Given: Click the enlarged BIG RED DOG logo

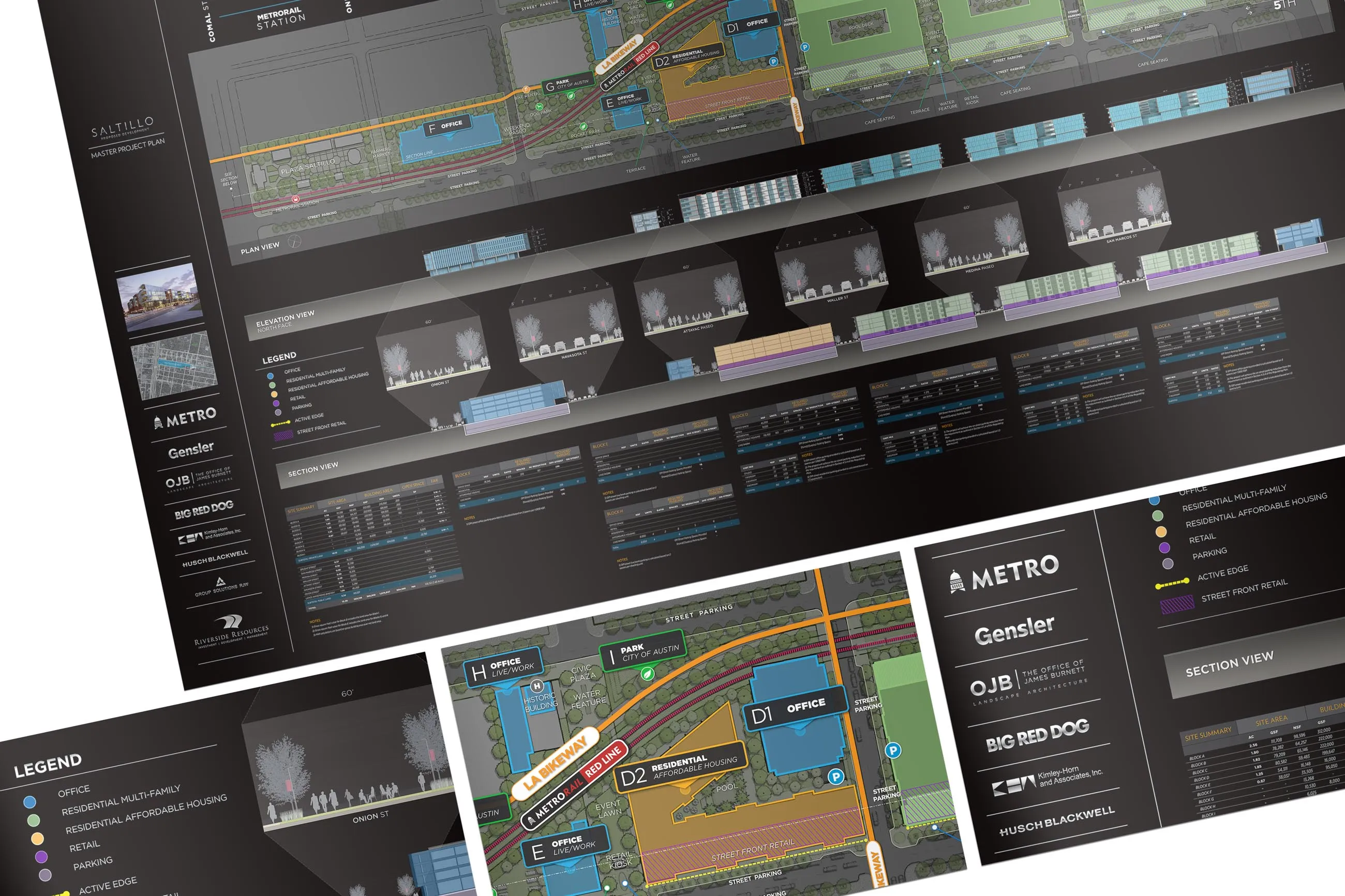Looking at the screenshot, I should [1038, 735].
